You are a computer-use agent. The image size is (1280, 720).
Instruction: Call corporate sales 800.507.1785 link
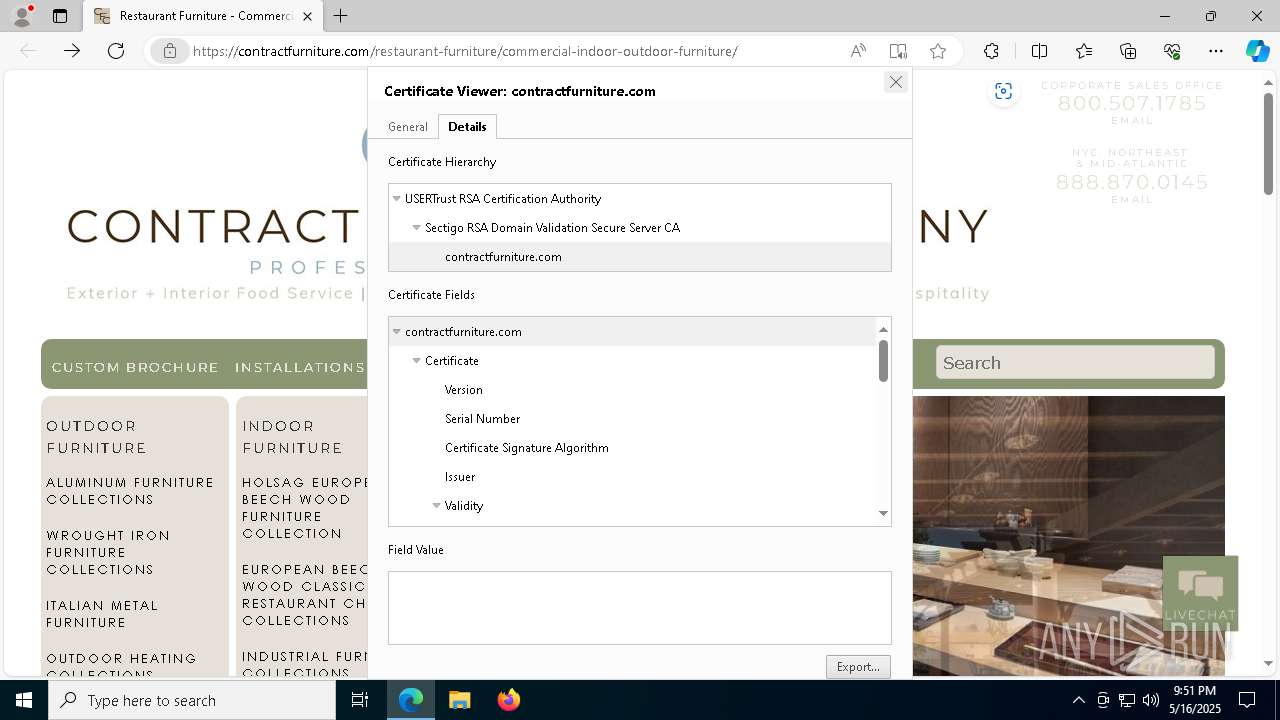point(1132,104)
